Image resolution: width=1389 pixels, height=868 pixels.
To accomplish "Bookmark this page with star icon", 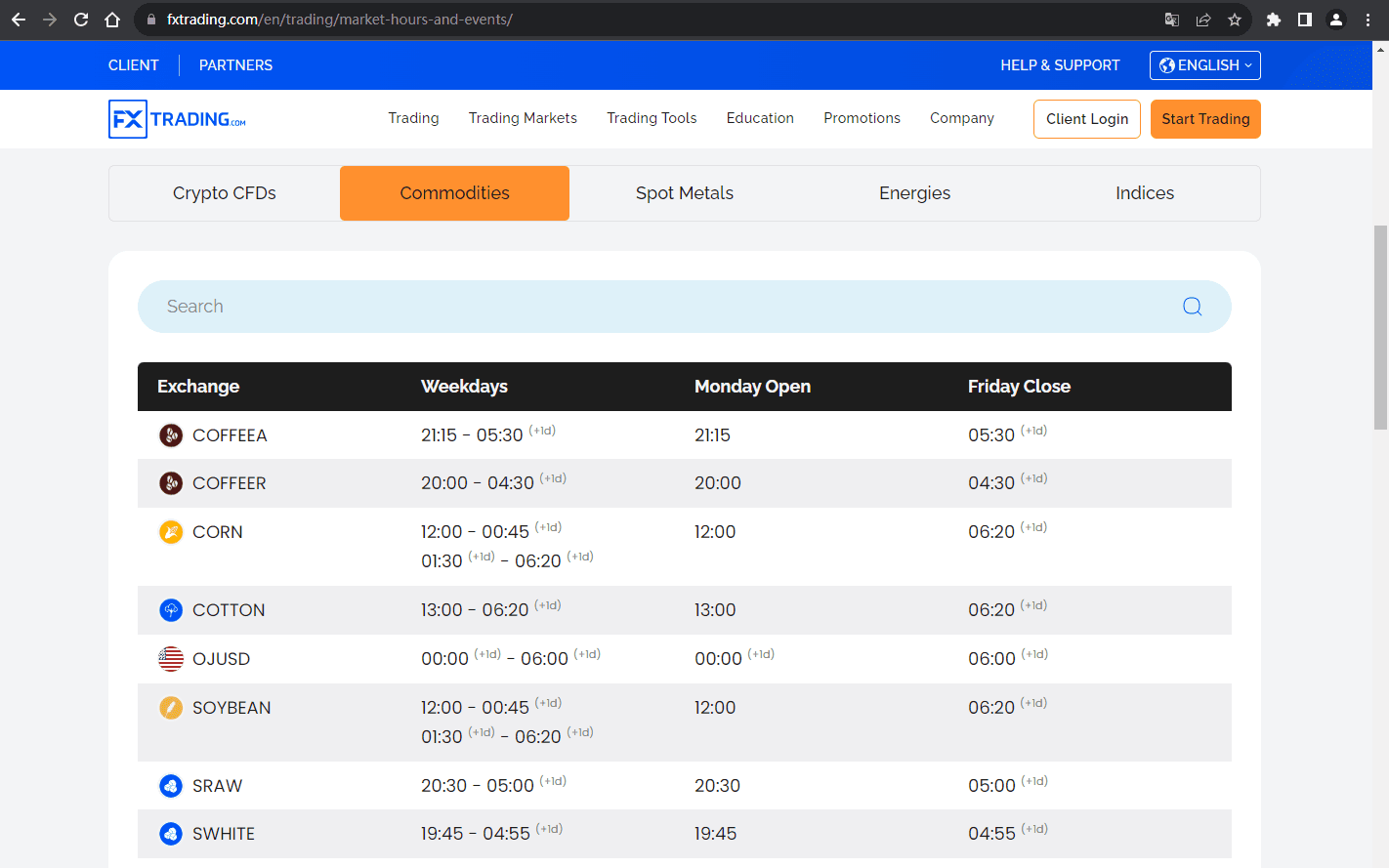I will [1235, 20].
